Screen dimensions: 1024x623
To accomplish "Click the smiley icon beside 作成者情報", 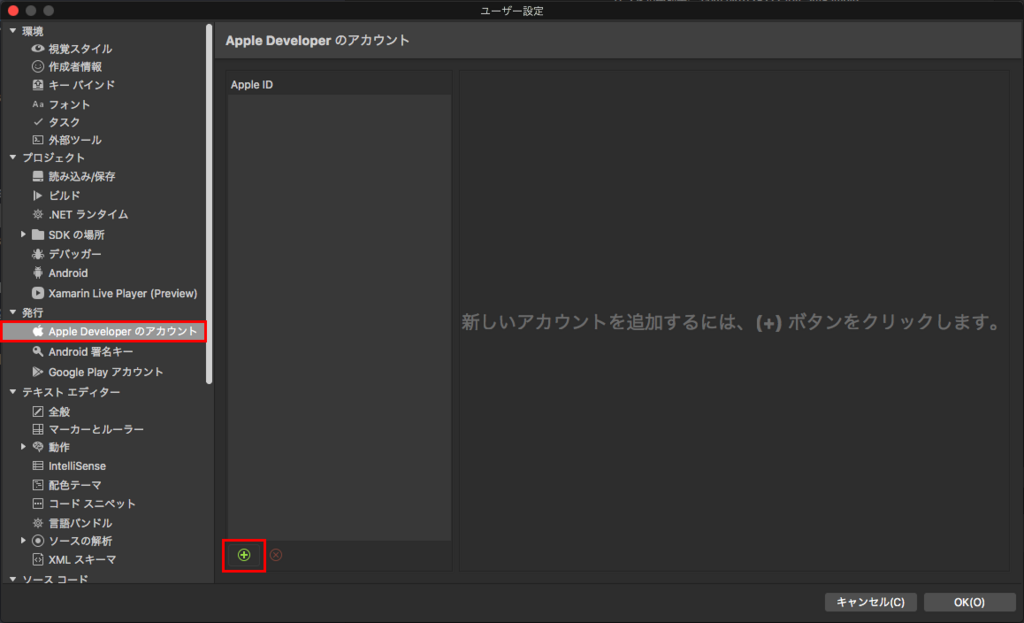I will tap(38, 67).
